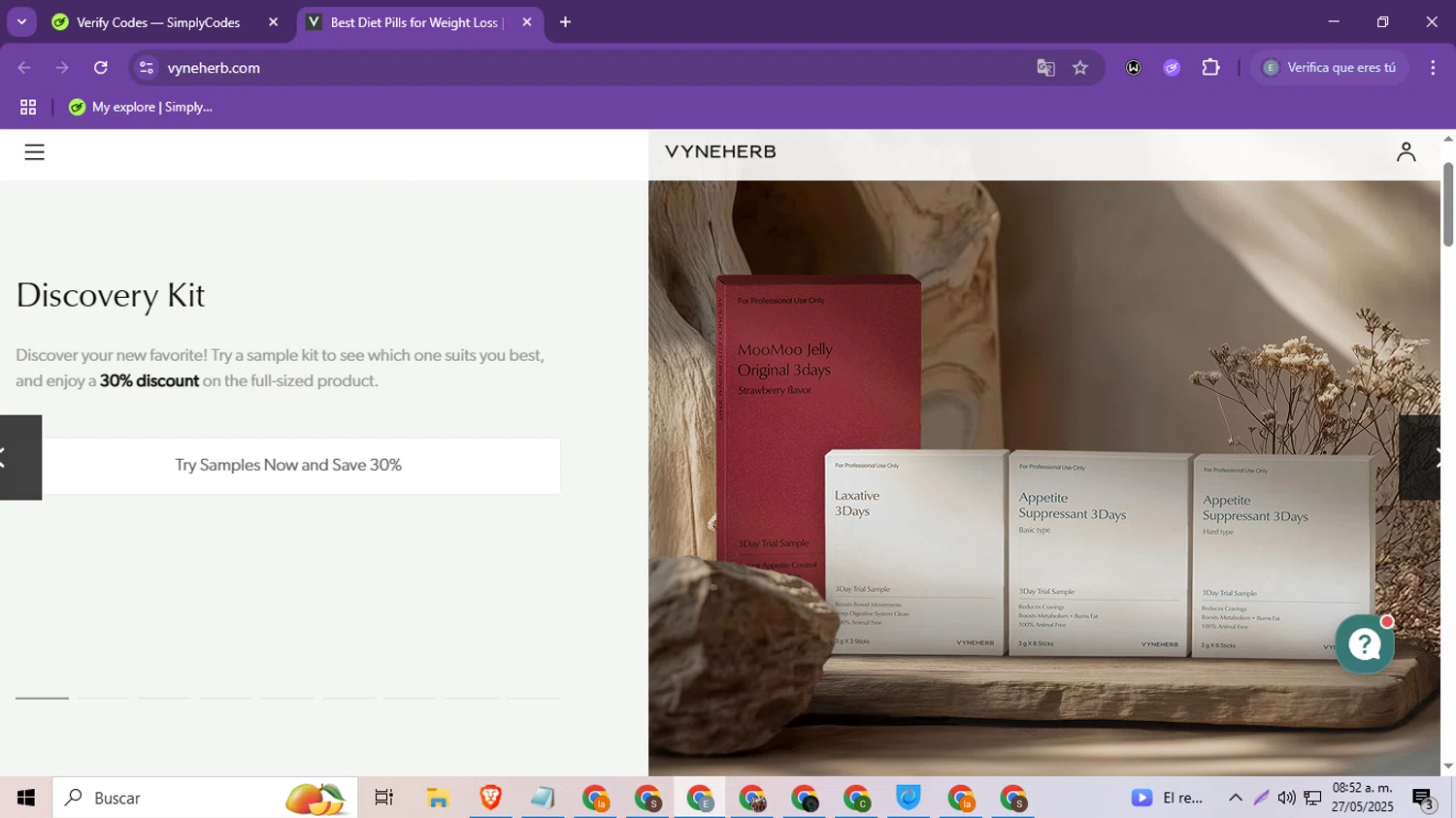
Task: Open the purple round extension icon
Action: point(1172,68)
